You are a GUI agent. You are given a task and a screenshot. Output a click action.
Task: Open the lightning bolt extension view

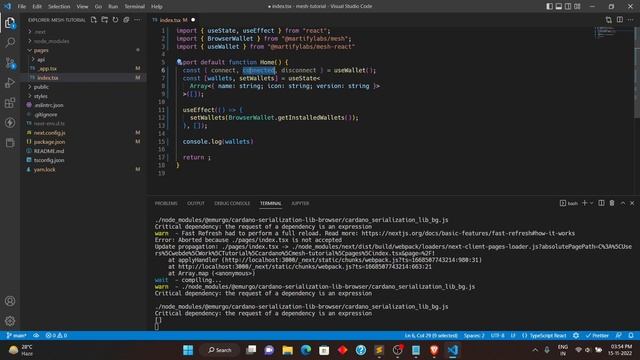[10, 122]
